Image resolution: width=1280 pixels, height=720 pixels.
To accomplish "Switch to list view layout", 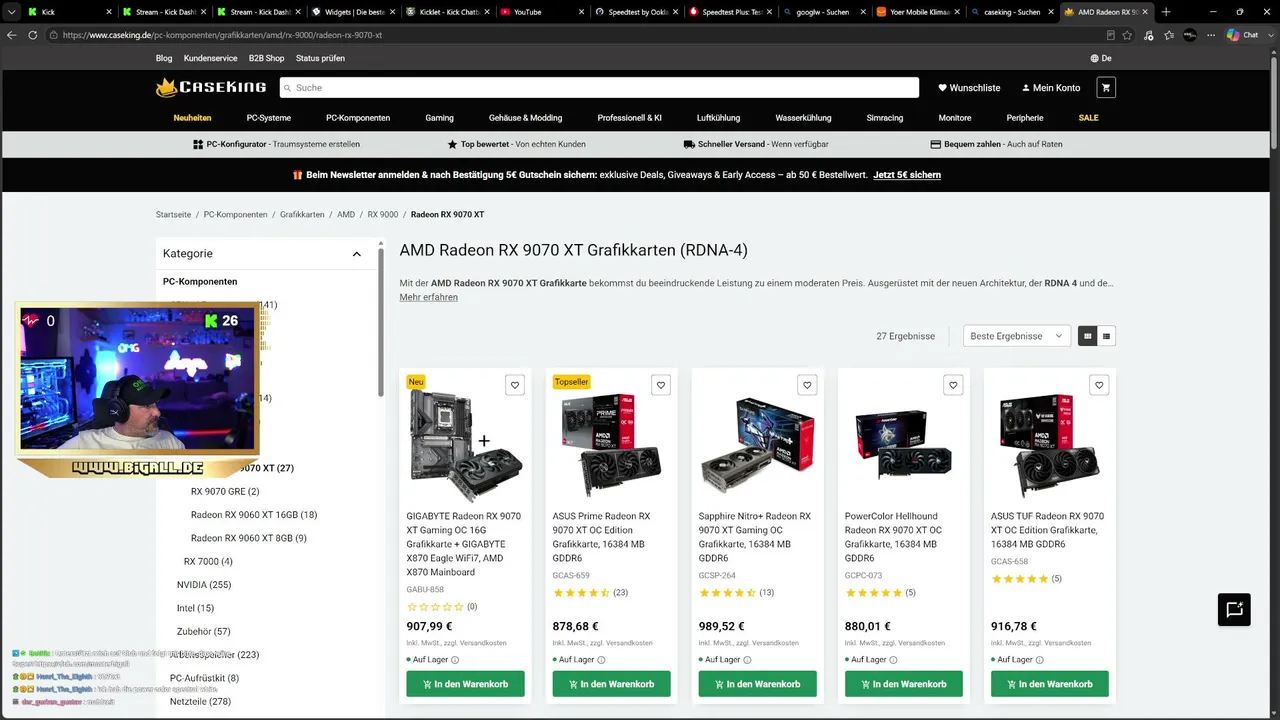I will click(1106, 336).
